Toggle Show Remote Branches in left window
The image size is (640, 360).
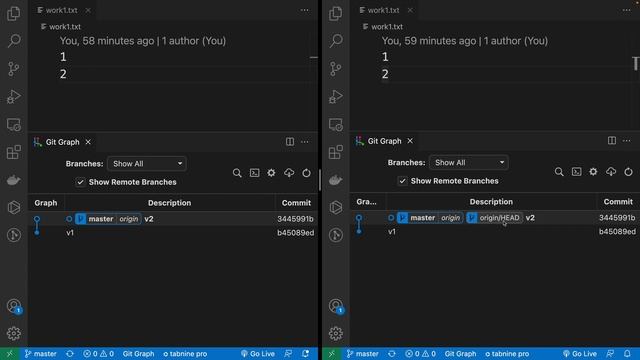click(x=80, y=182)
